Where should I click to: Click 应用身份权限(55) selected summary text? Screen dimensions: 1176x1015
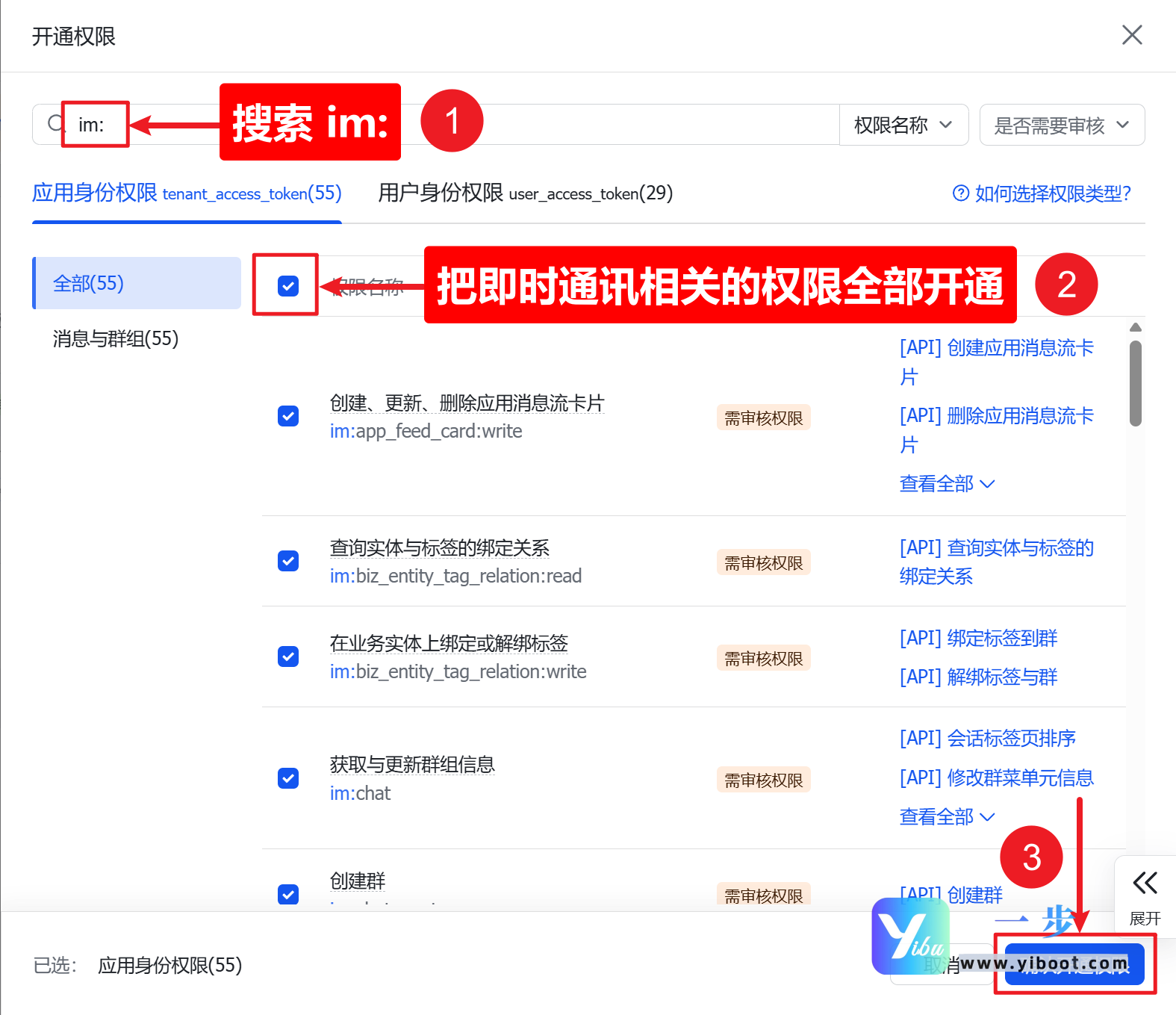(170, 966)
